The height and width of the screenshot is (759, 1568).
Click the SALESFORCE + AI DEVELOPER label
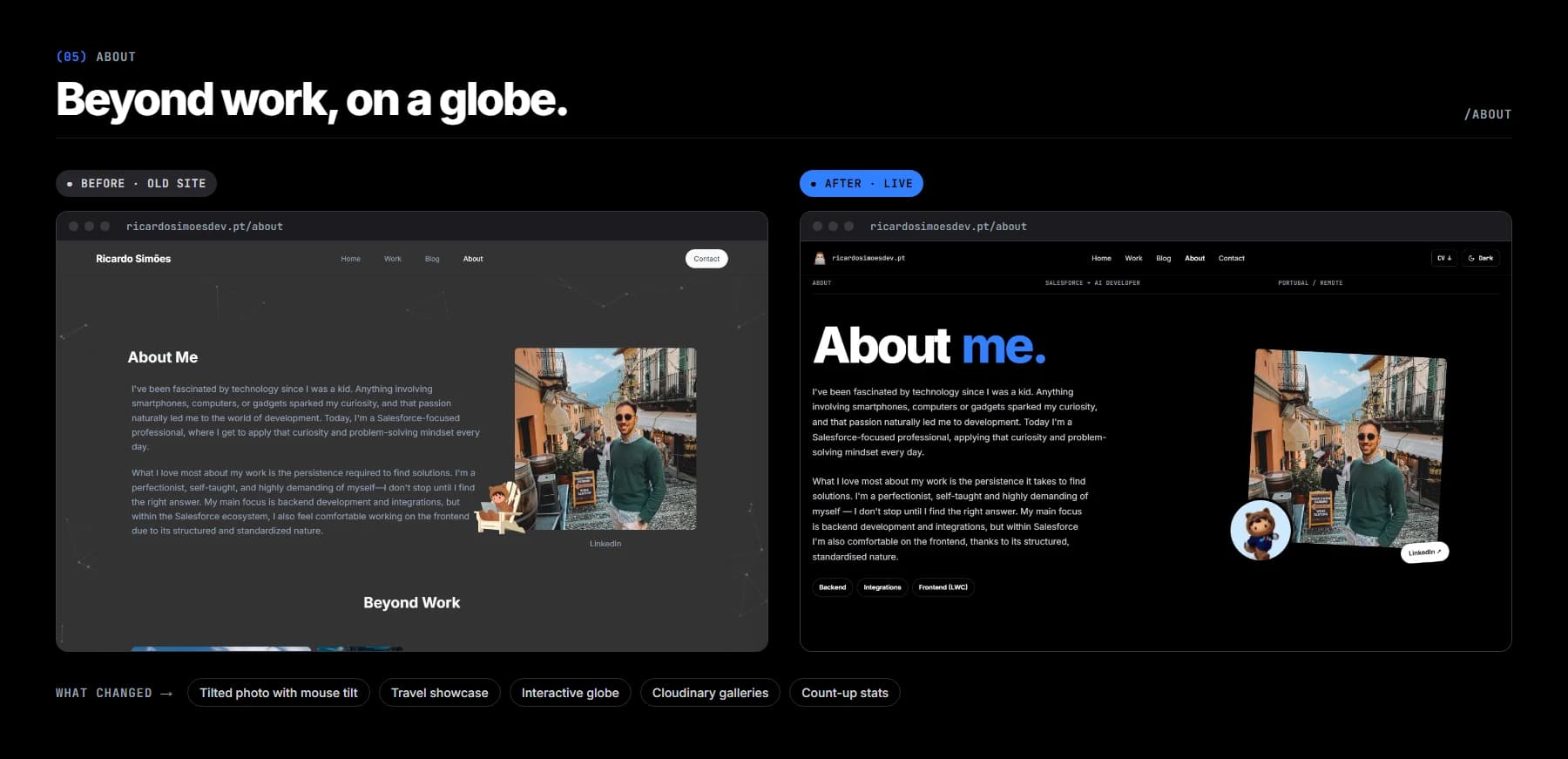tap(1092, 283)
